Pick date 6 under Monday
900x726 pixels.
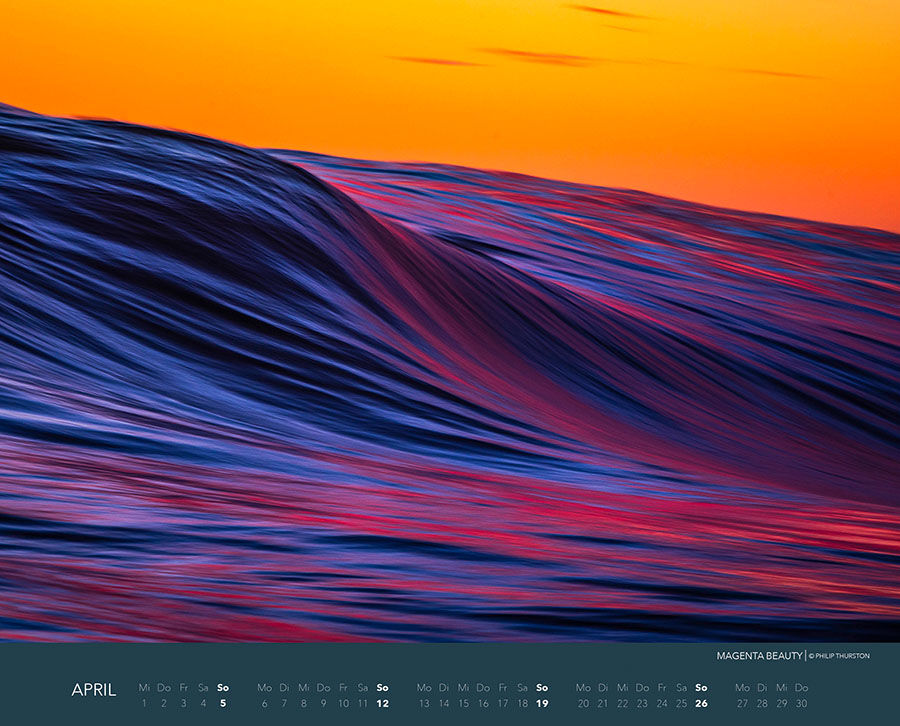pyautogui.click(x=264, y=703)
